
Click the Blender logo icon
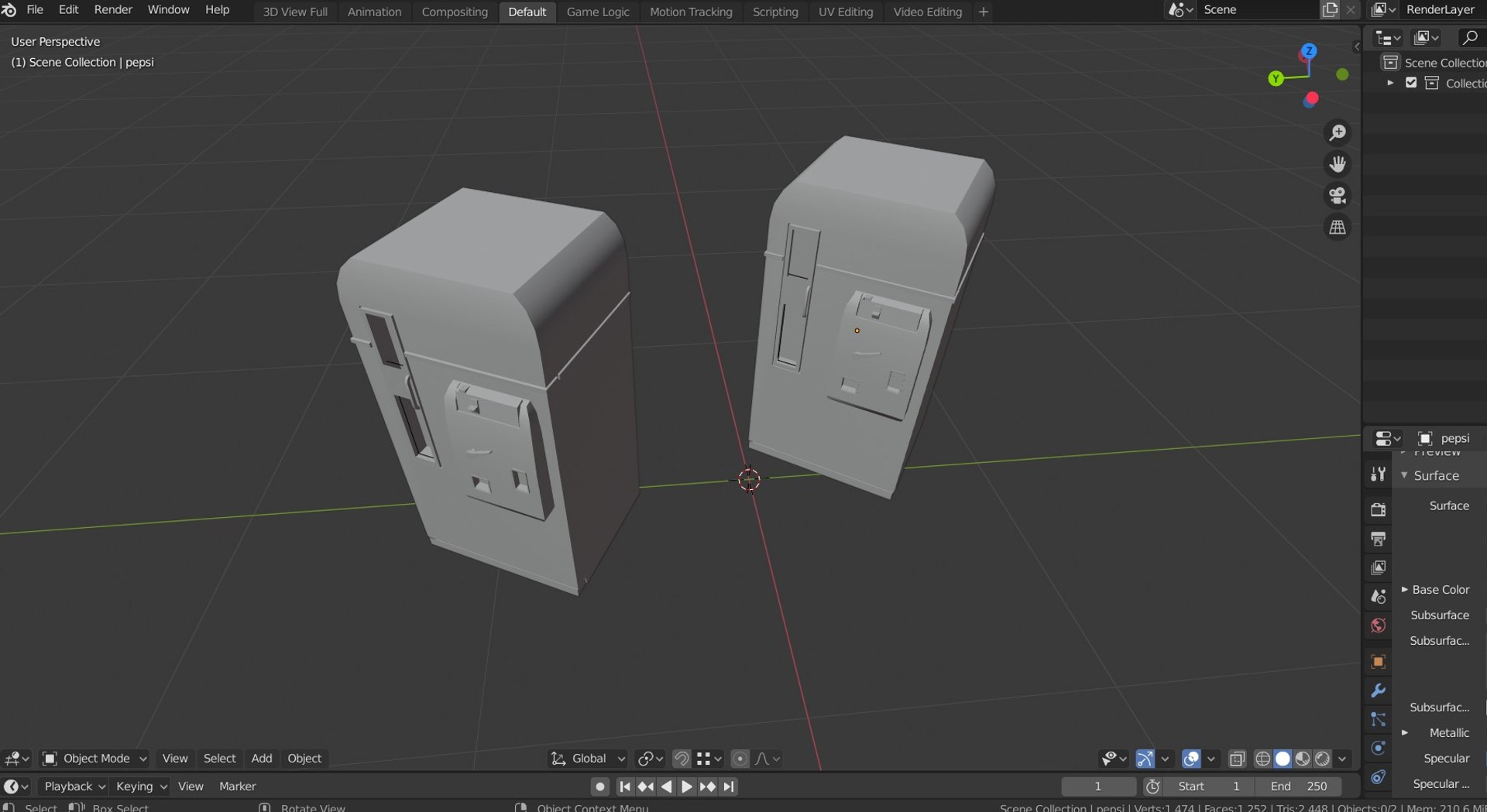pos(9,10)
